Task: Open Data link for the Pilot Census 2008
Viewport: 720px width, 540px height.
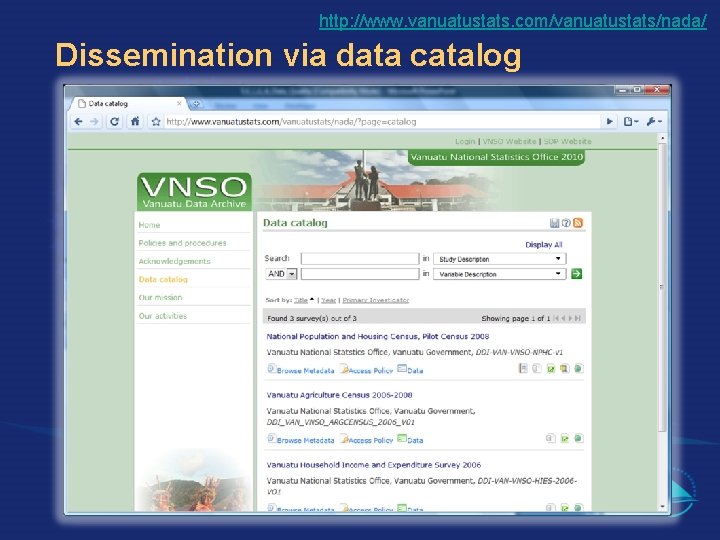Action: tap(410, 370)
